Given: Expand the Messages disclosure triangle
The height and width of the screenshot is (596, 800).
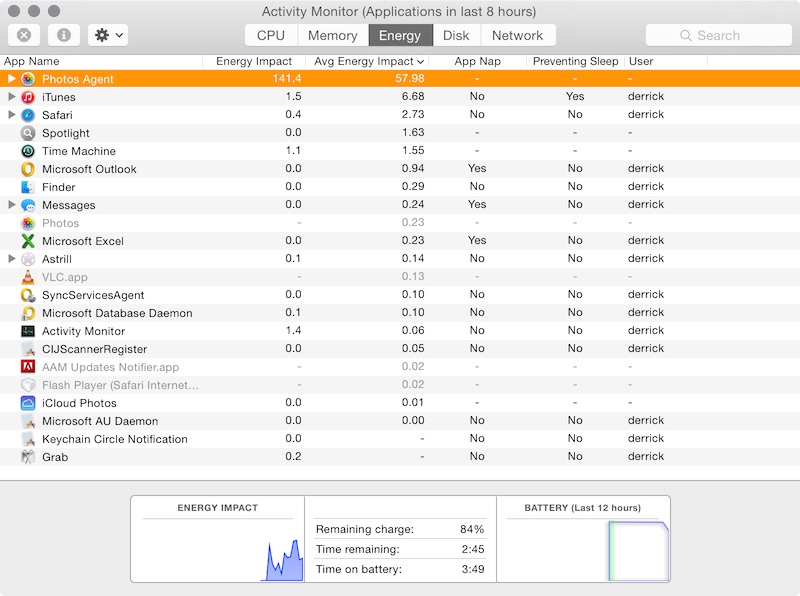Looking at the screenshot, I should (12, 205).
